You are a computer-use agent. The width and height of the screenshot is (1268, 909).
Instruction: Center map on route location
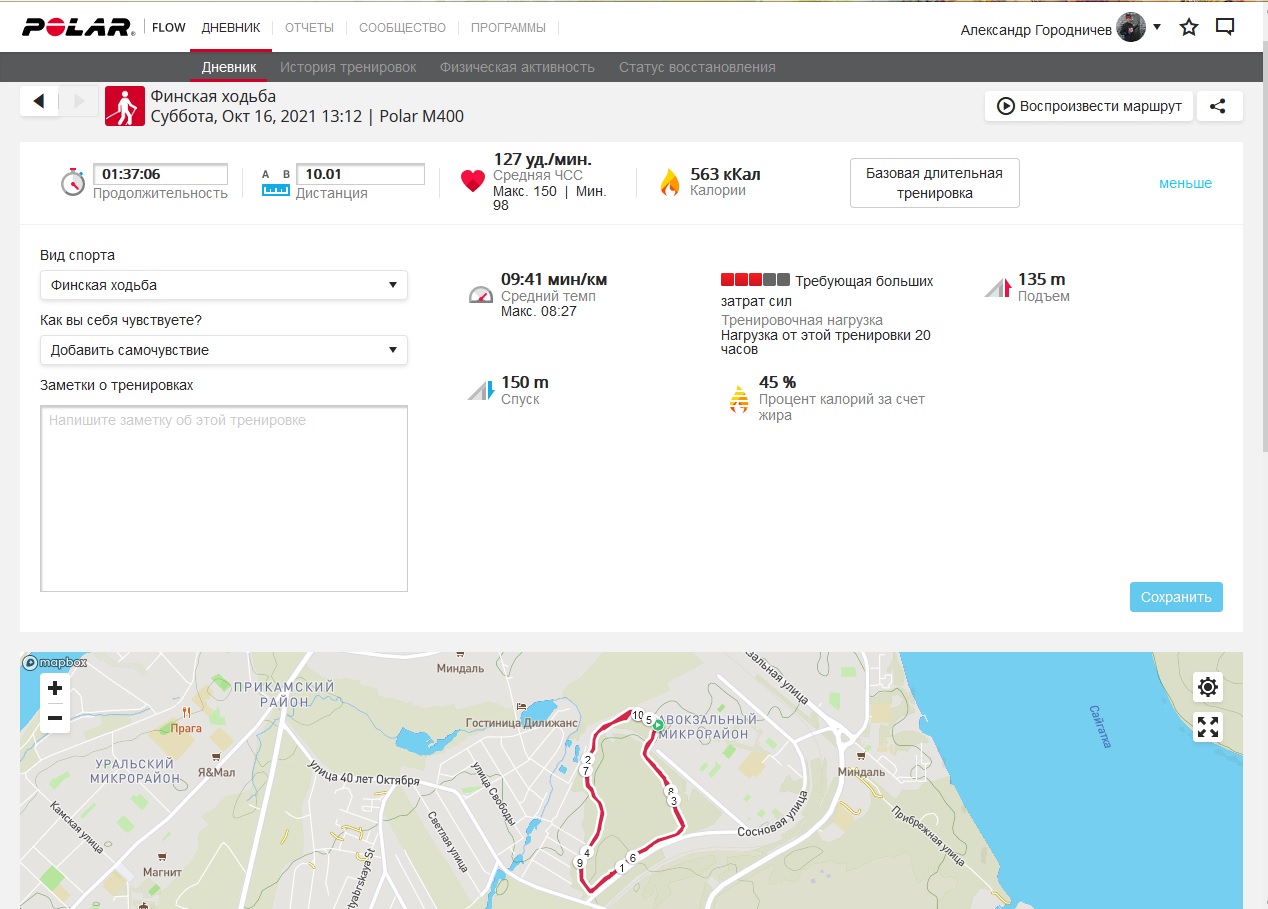click(1208, 687)
